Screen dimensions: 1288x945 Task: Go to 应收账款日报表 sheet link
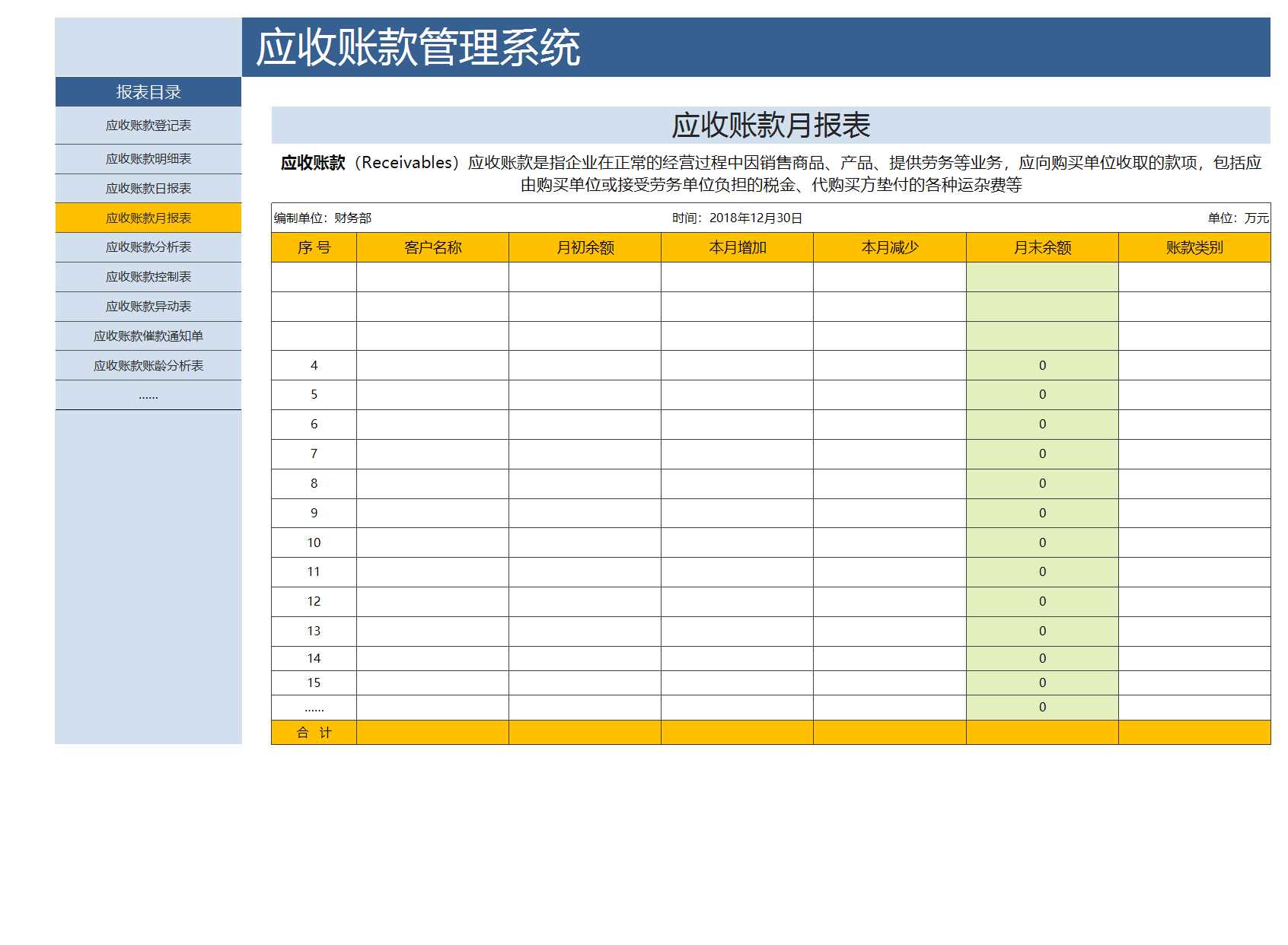point(148,189)
